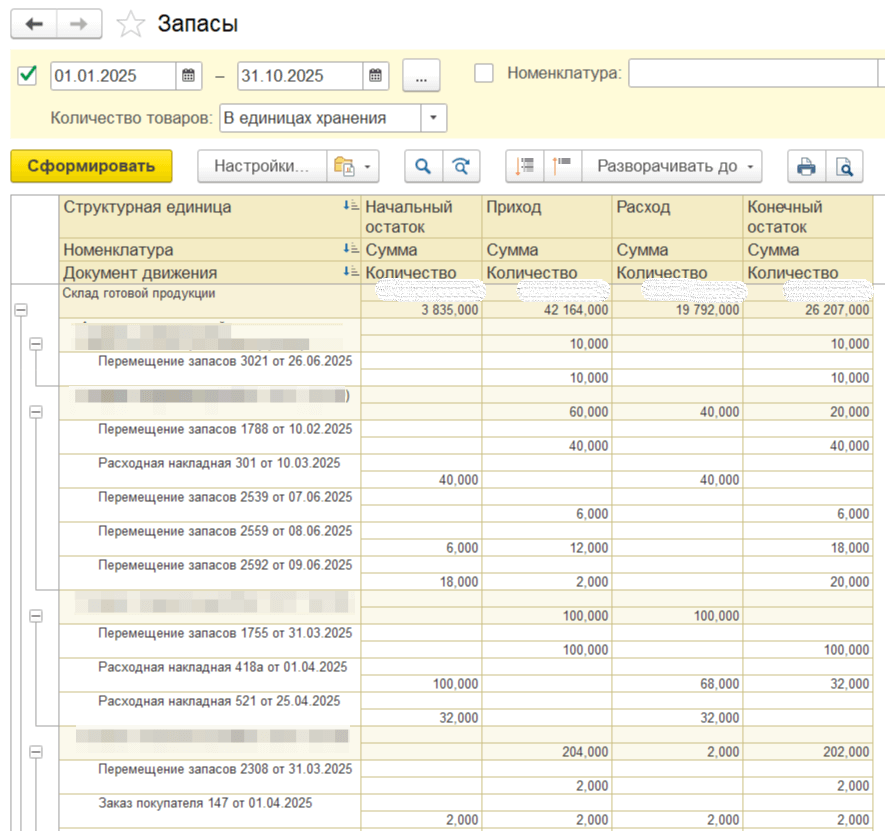Open the Разворачивать до dropdown
885x831 pixels.
(674, 167)
